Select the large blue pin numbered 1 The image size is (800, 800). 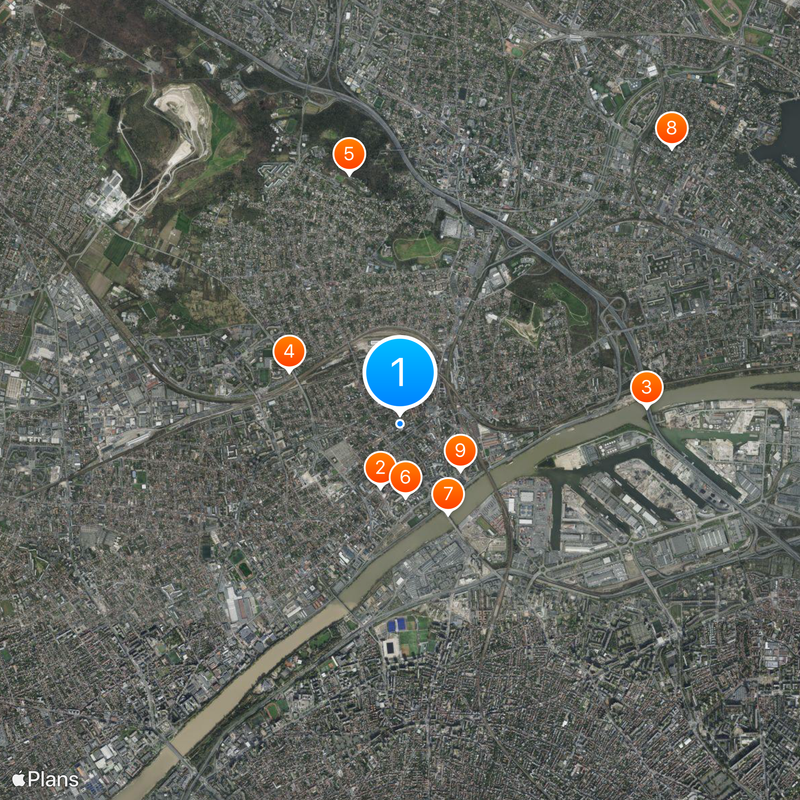click(x=399, y=373)
